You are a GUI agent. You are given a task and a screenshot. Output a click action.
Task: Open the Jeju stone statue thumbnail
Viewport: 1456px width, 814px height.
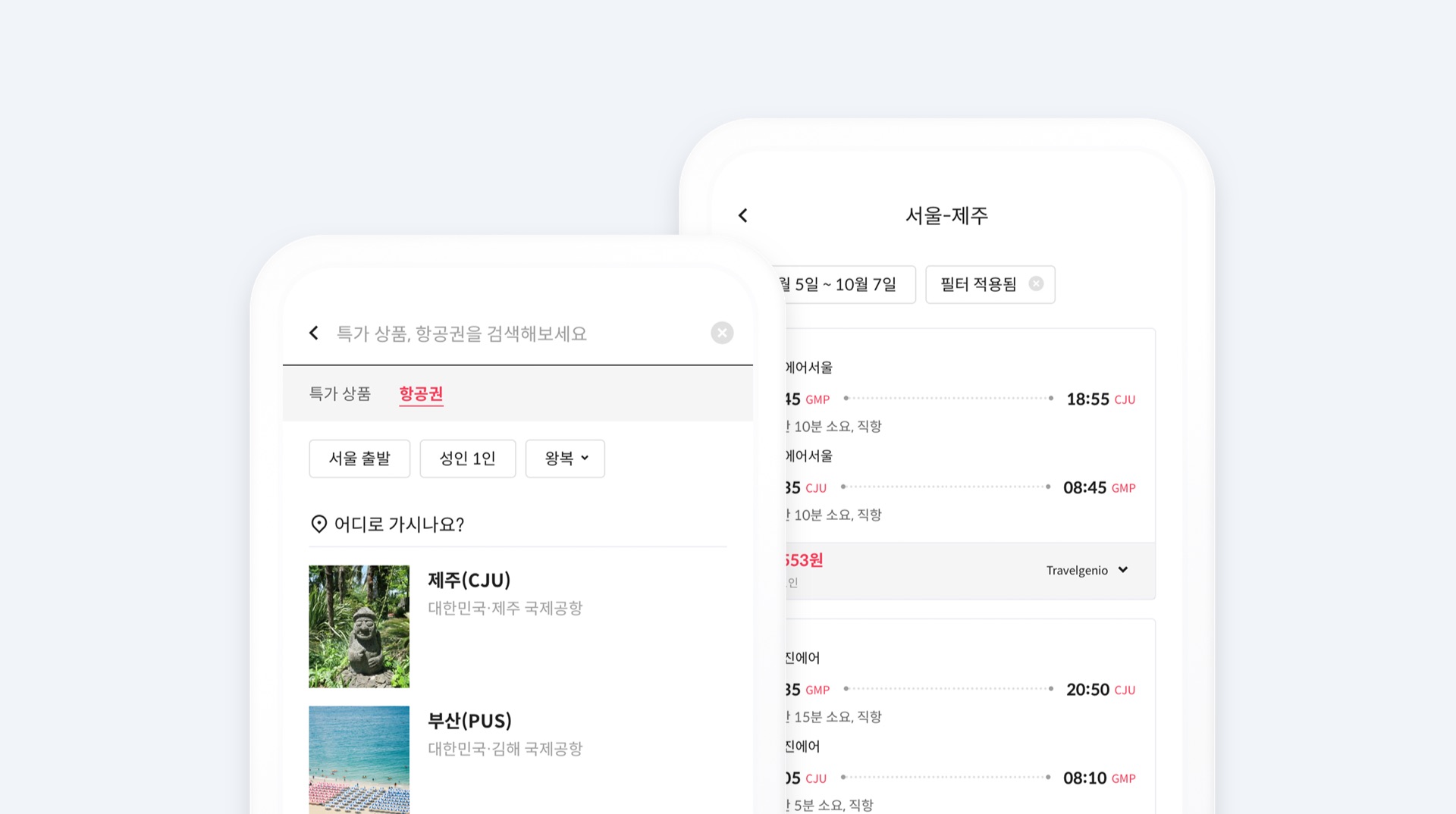point(359,627)
